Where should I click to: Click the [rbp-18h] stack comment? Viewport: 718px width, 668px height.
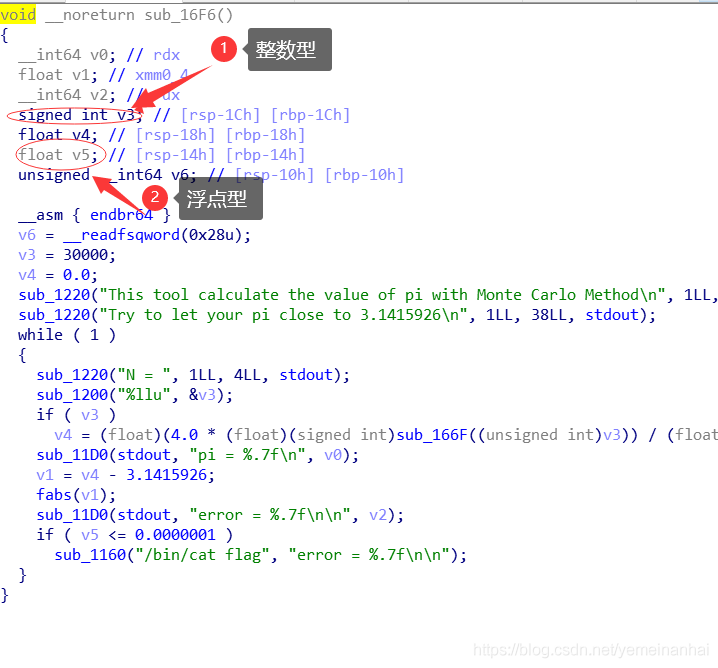[266, 135]
